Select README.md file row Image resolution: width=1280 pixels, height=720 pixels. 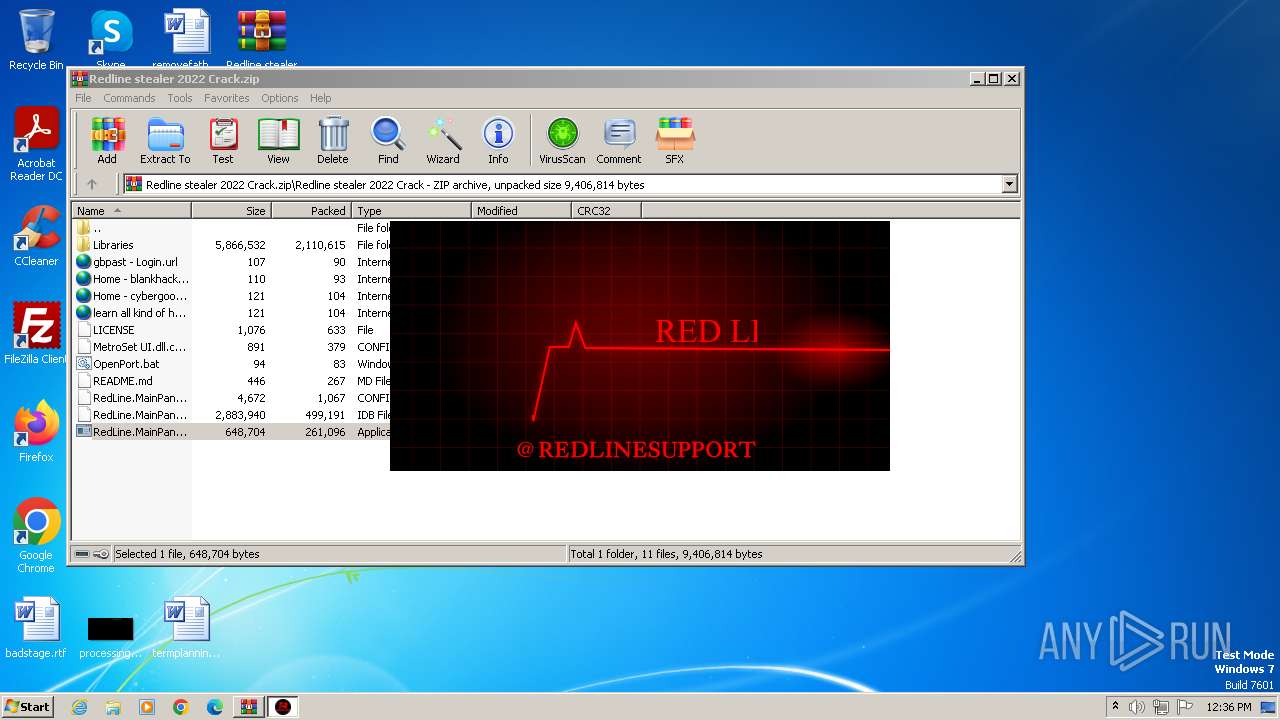tap(232, 381)
